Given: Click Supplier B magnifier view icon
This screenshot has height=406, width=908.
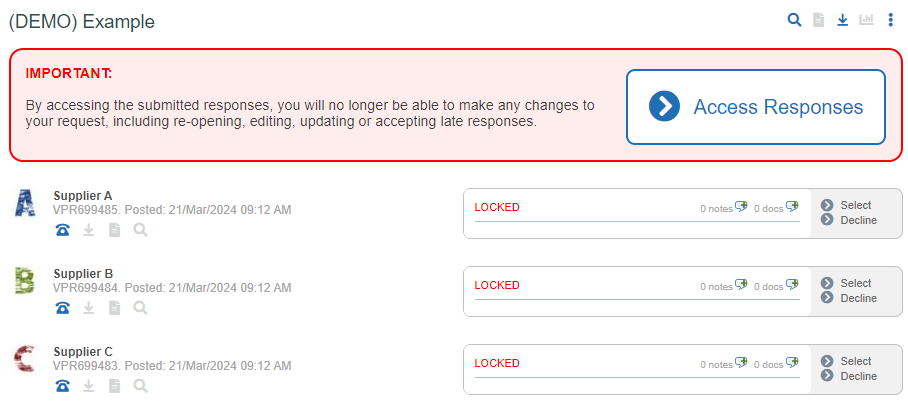Looking at the screenshot, I should coord(140,308).
